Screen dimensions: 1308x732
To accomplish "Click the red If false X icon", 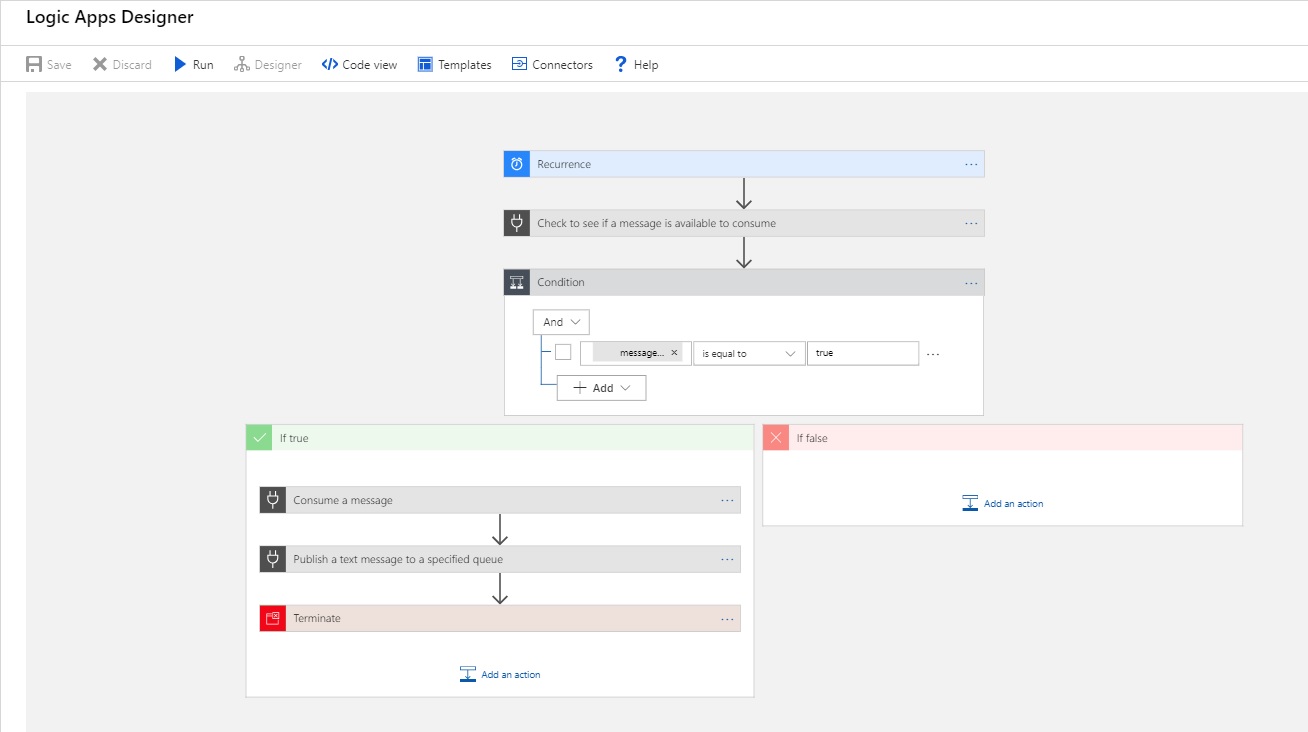I will pos(776,437).
